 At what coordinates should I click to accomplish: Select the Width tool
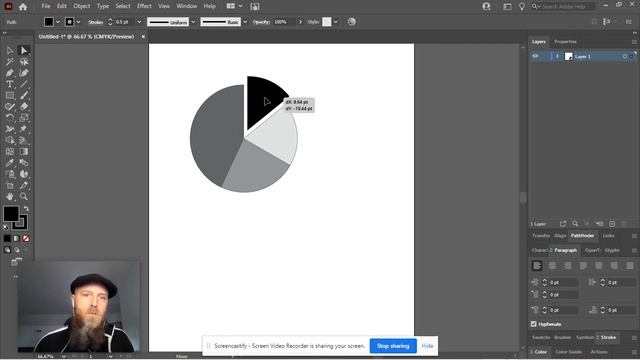click(x=10, y=129)
